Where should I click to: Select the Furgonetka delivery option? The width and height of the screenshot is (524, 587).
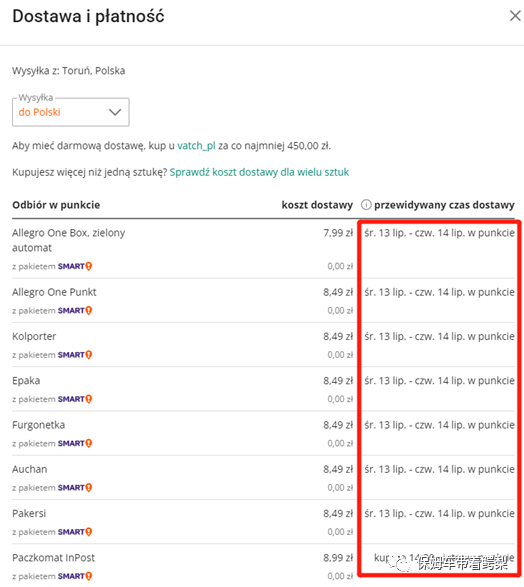(x=263, y=433)
